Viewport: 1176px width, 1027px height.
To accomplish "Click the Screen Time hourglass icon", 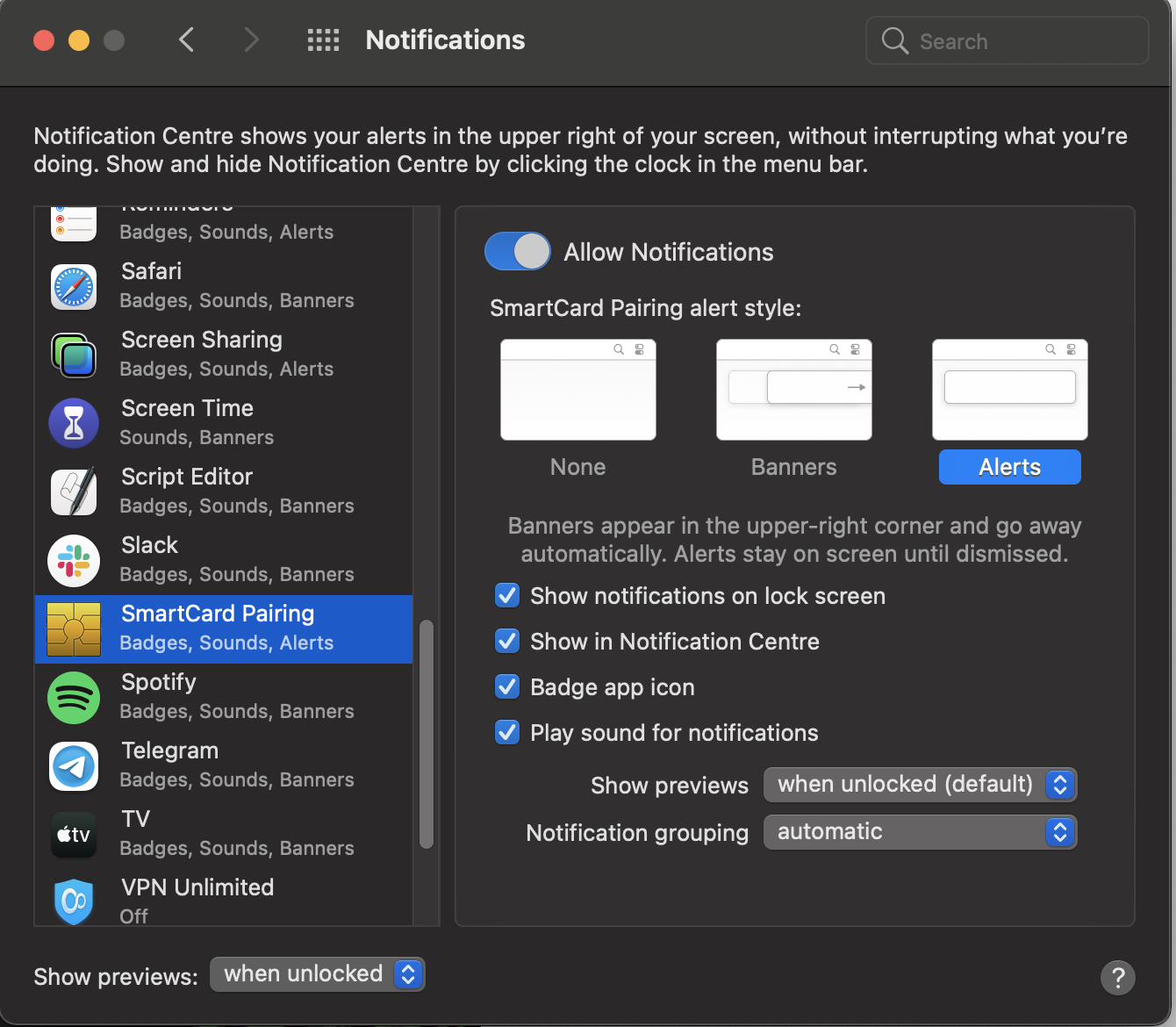I will point(74,424).
